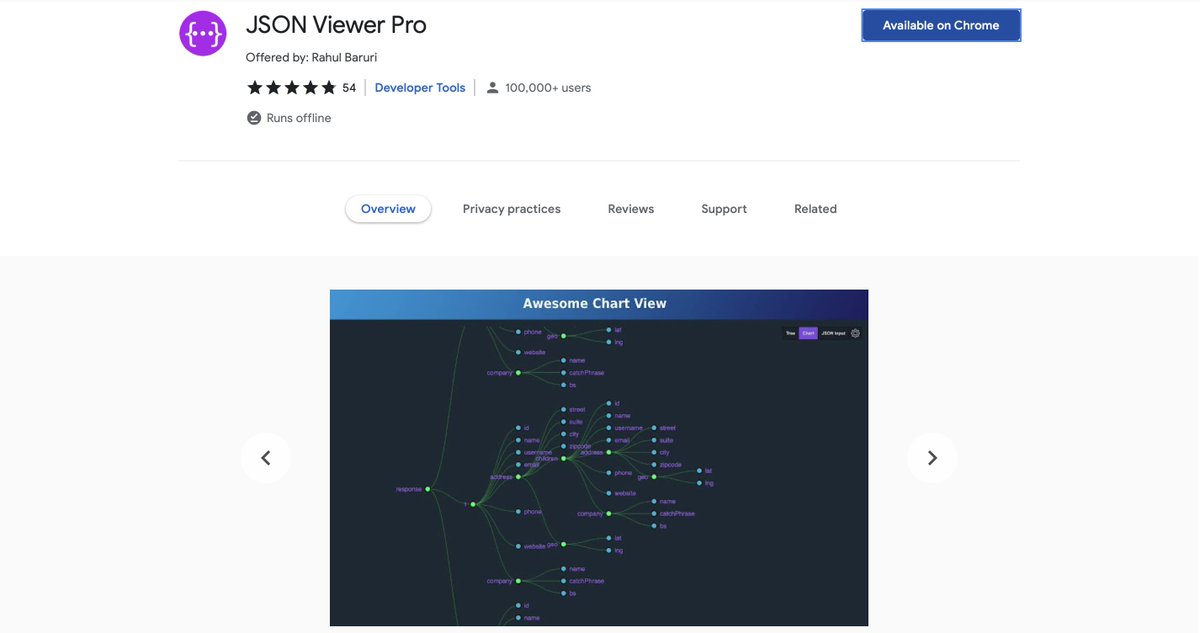
Task: Click the users count person icon
Action: [492, 87]
